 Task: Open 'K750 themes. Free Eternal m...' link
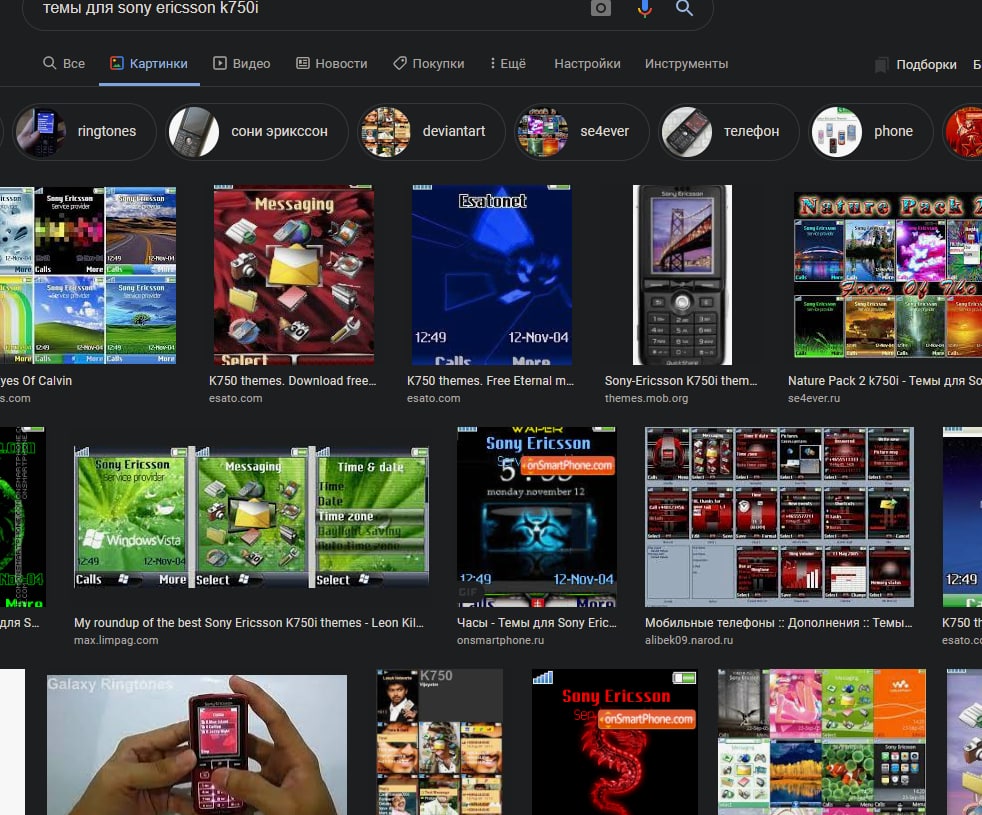click(490, 381)
